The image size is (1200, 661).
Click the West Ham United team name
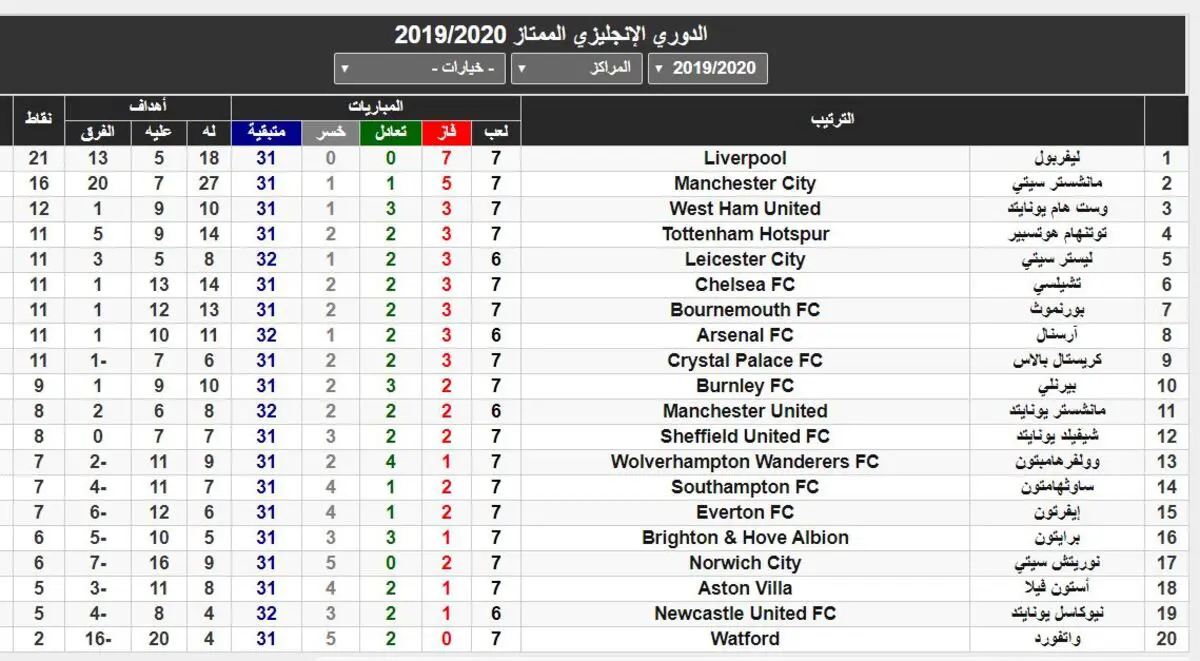[x=745, y=209]
